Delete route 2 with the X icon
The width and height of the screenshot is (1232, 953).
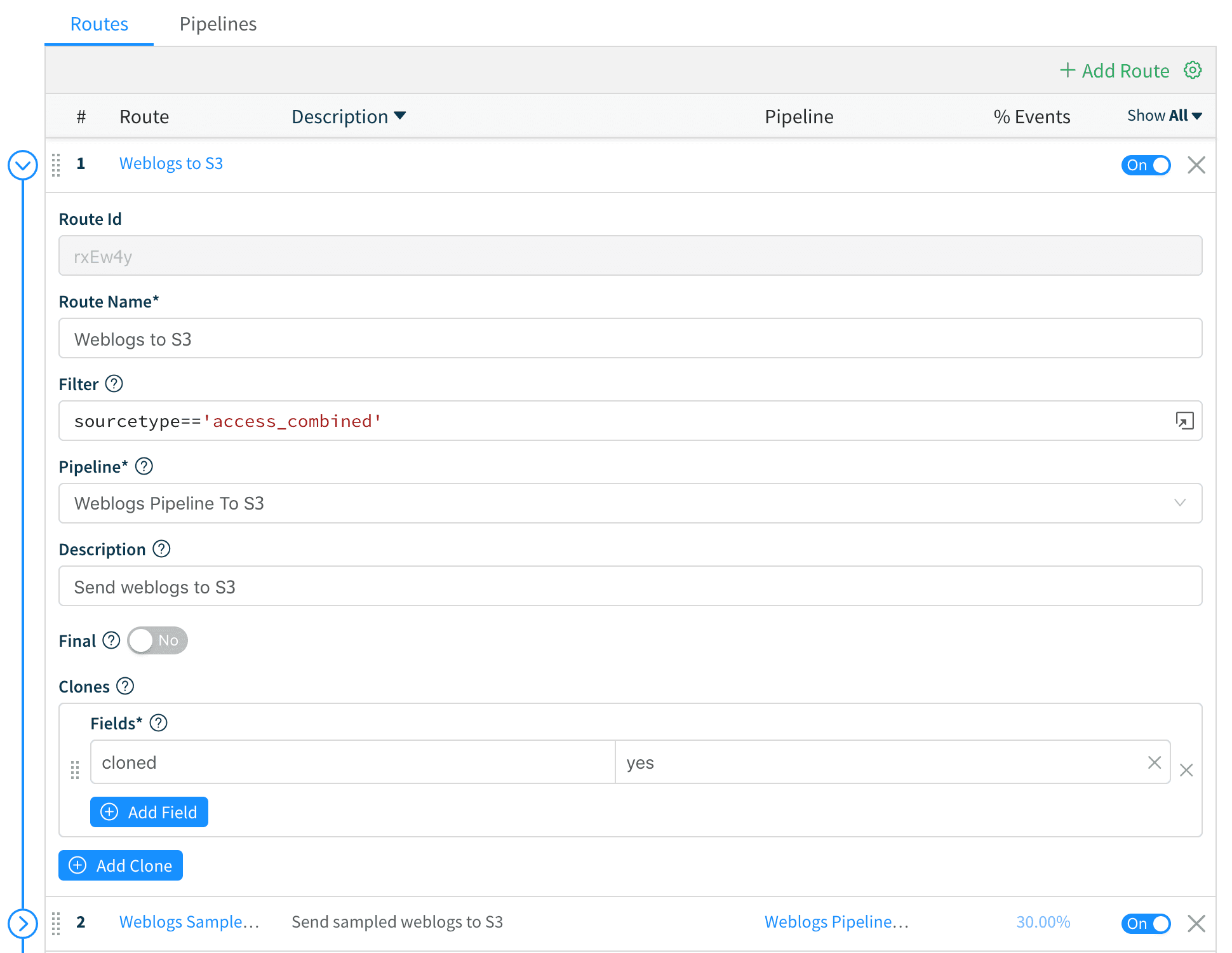[1196, 923]
